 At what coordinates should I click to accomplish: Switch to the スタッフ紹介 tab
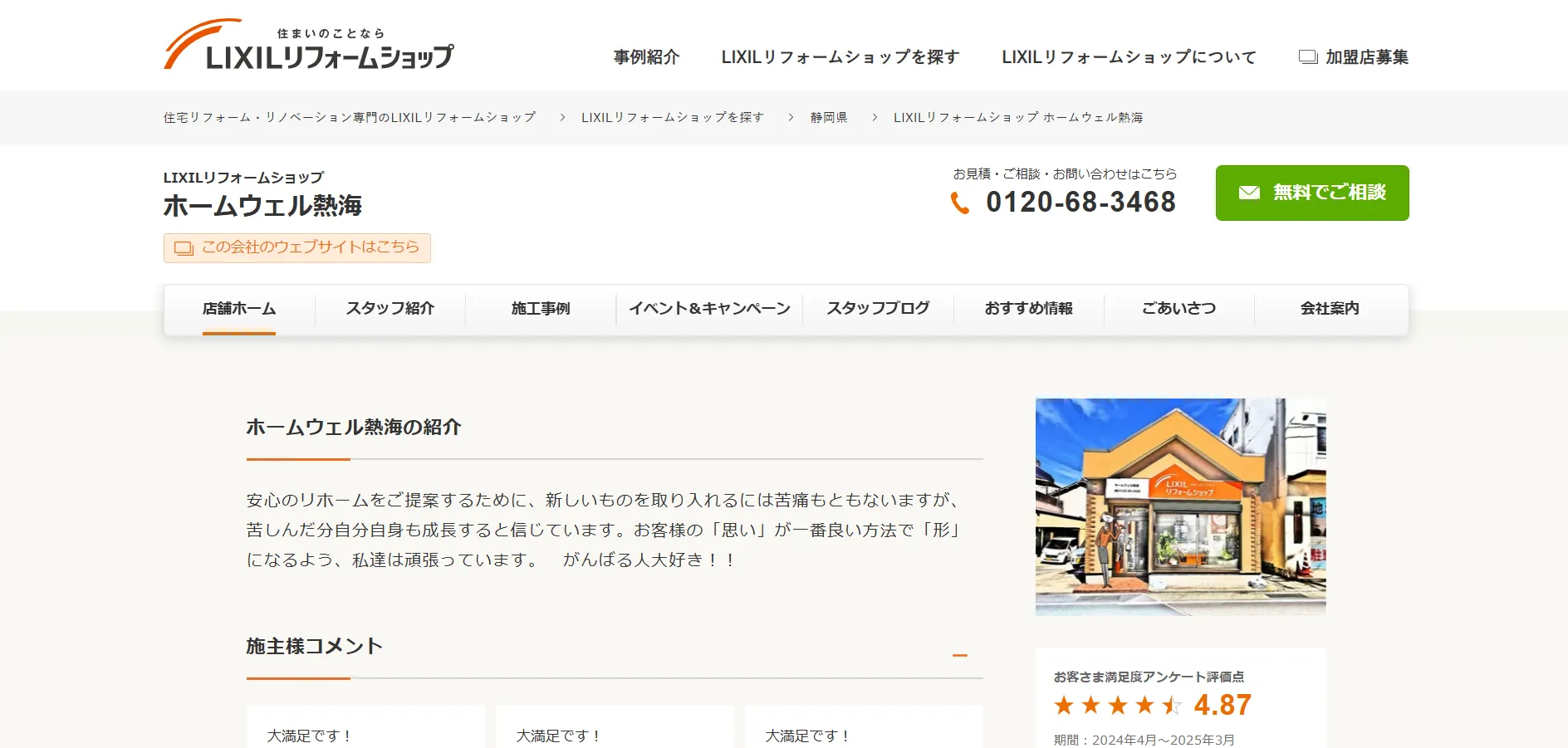tap(390, 309)
